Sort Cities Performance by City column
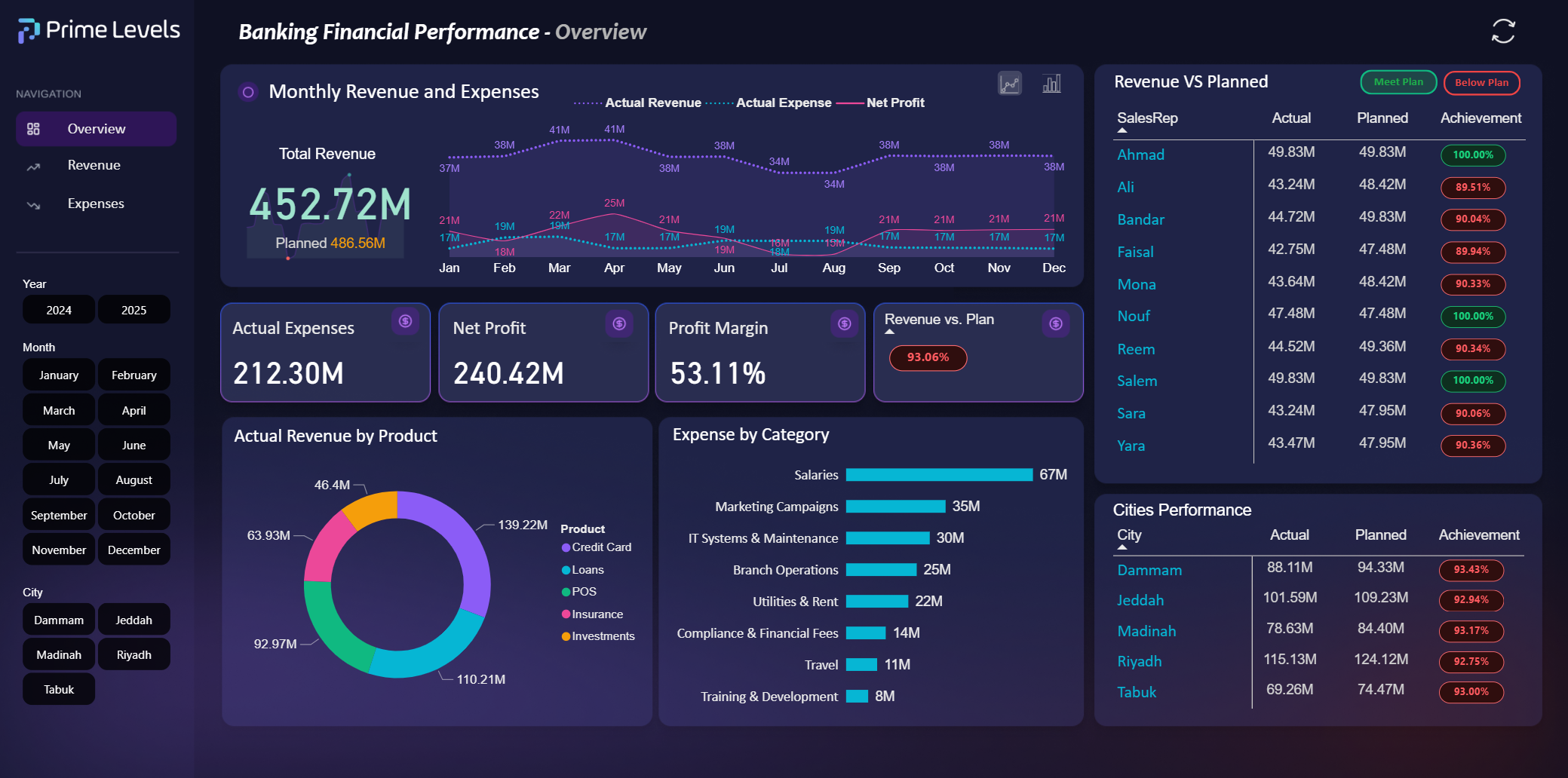The image size is (1568, 778). coord(1129,535)
